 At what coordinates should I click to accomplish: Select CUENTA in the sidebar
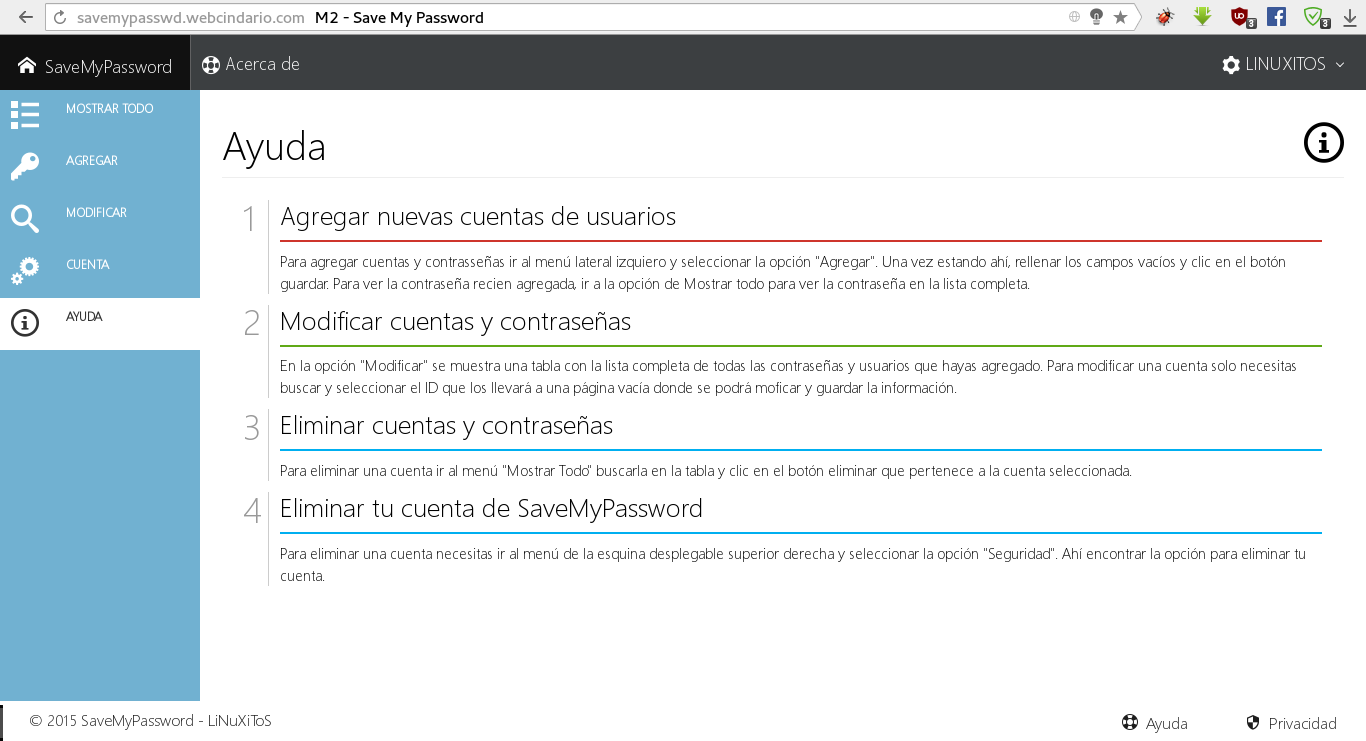(x=88, y=264)
